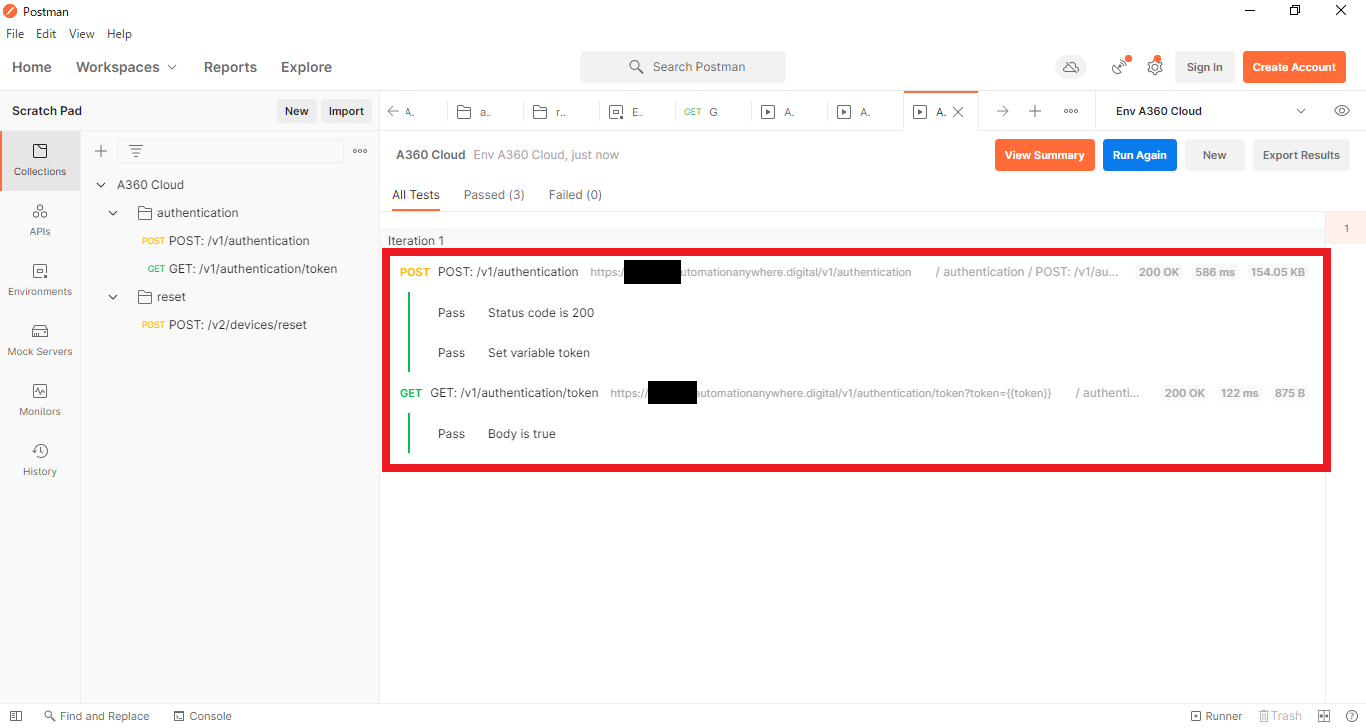Click the GET: /v1/authentication/token result row

tap(853, 393)
